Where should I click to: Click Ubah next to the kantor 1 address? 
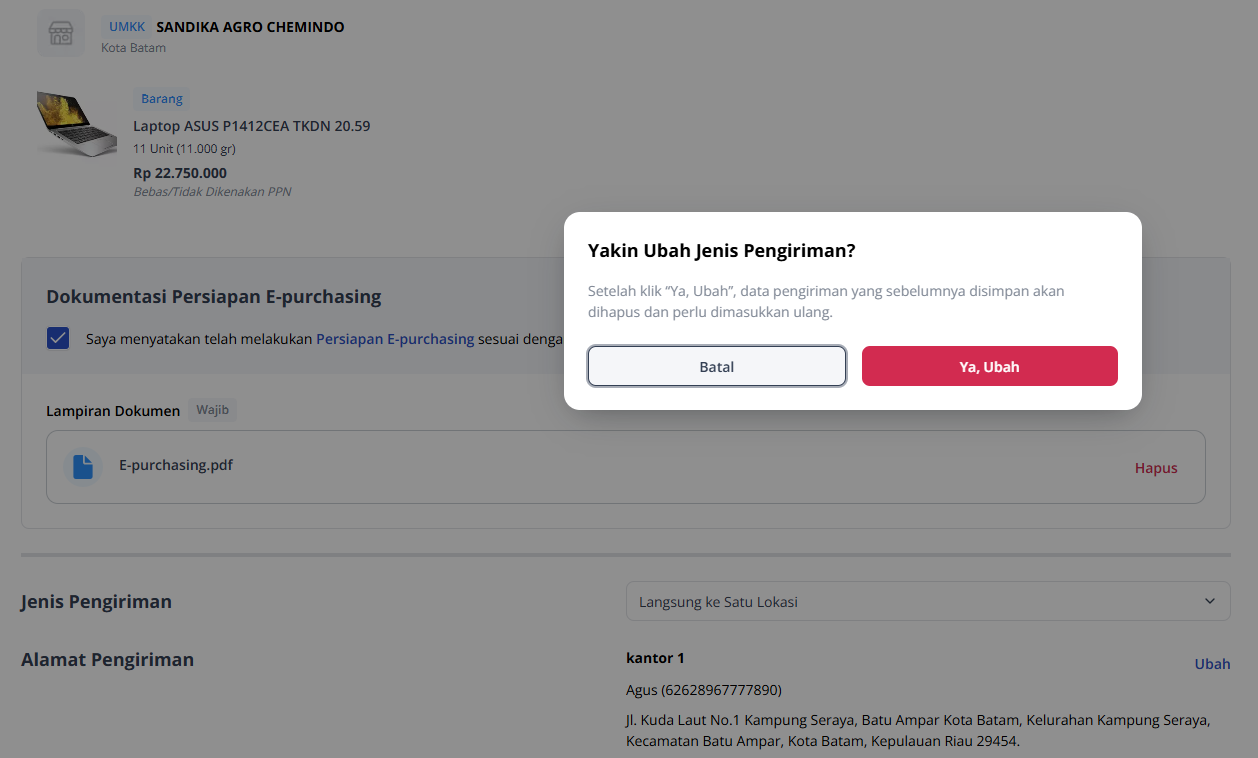[1212, 664]
